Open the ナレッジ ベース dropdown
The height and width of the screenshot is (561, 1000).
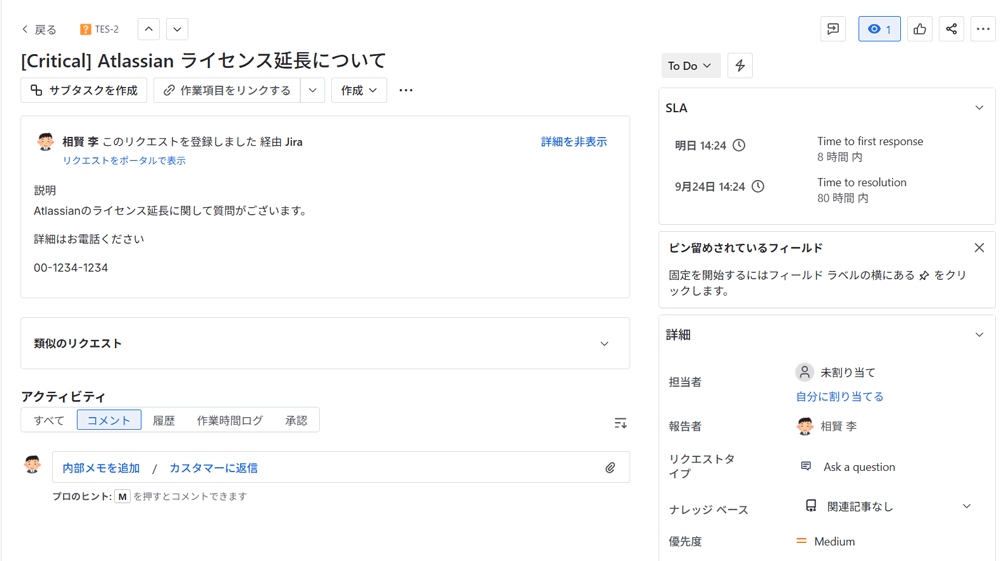pos(966,506)
